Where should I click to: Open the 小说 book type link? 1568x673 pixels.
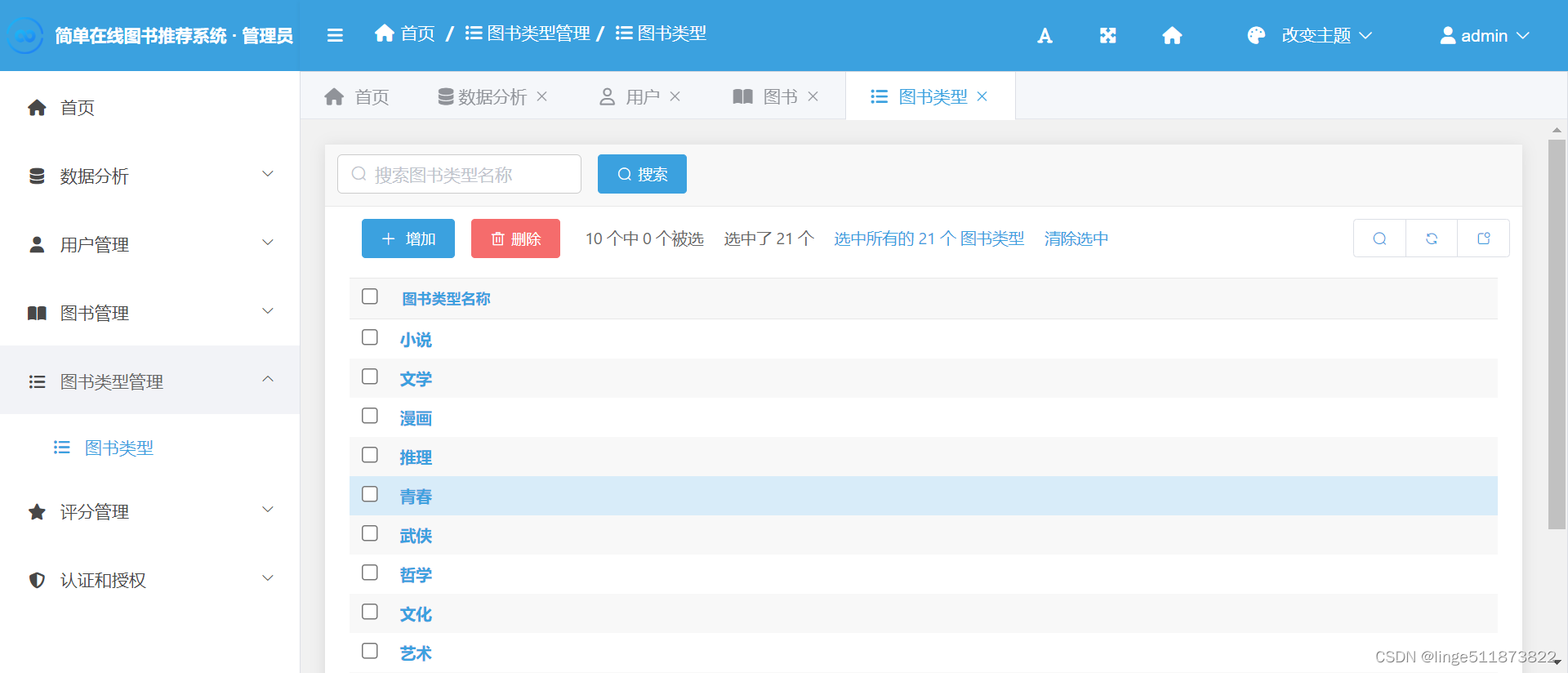(416, 340)
